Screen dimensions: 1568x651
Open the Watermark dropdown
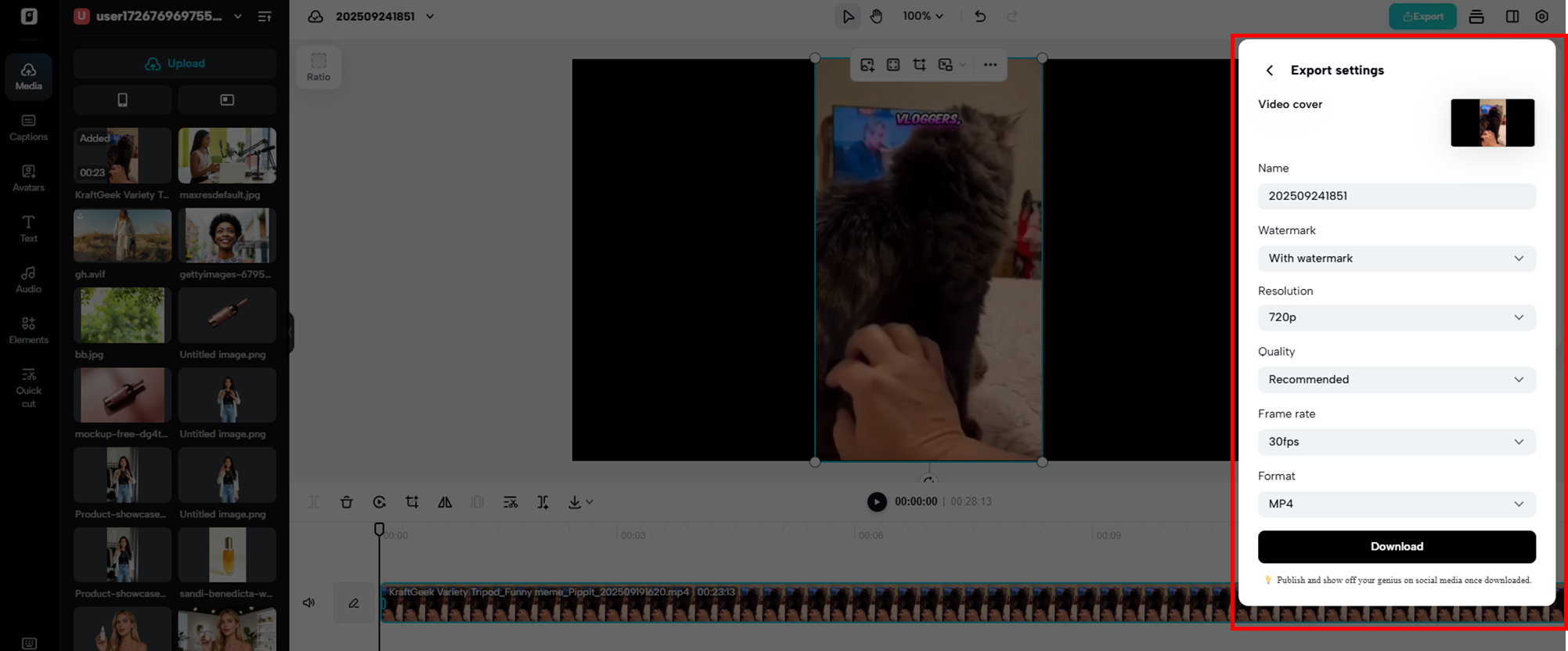[1396, 259]
